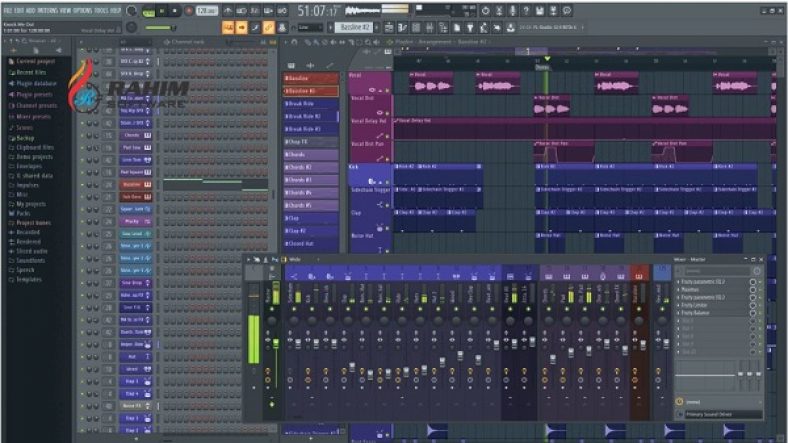Open the Bassline #2 pattern selector

coord(354,28)
